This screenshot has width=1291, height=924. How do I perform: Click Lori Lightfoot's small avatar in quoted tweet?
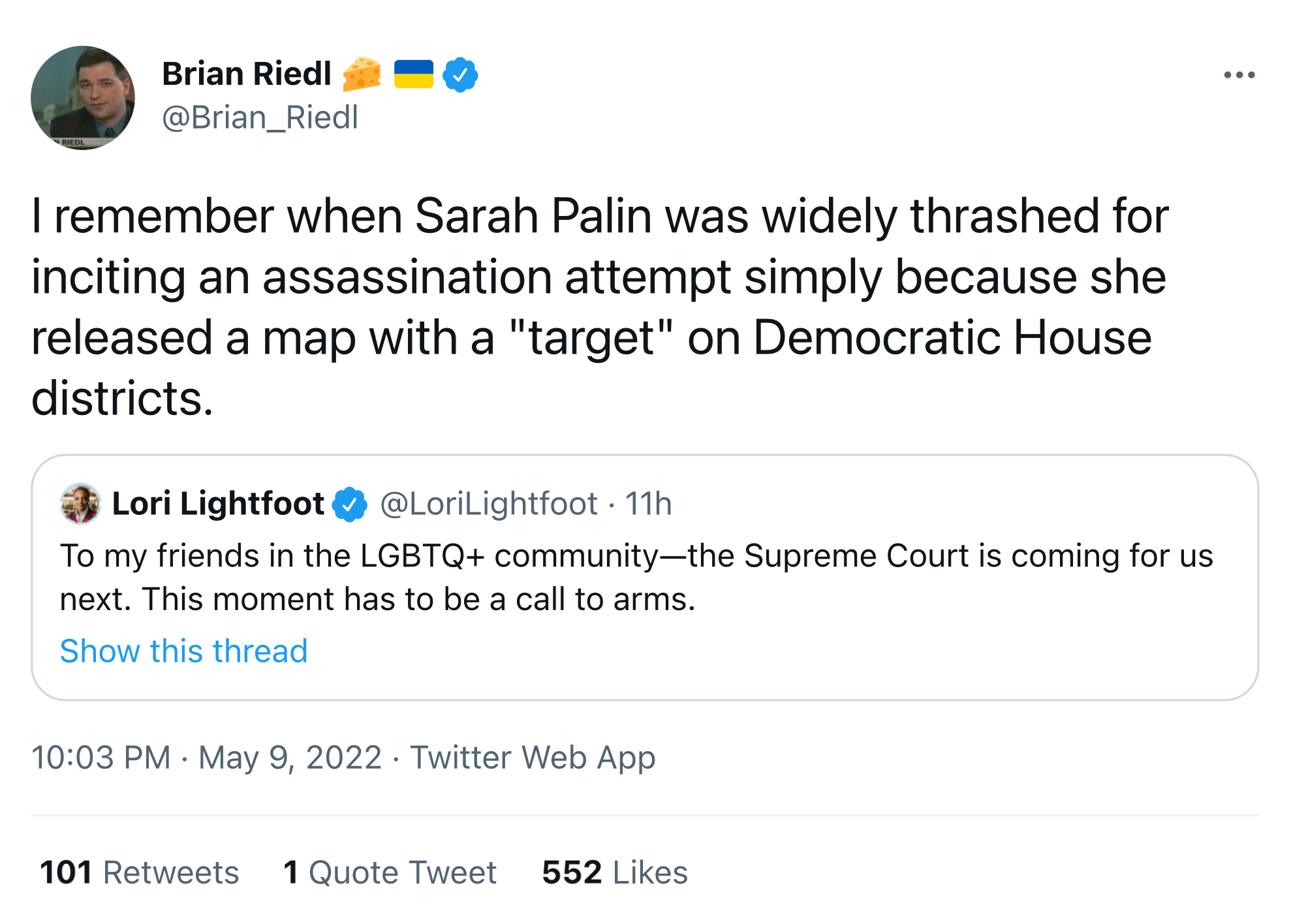(x=80, y=503)
